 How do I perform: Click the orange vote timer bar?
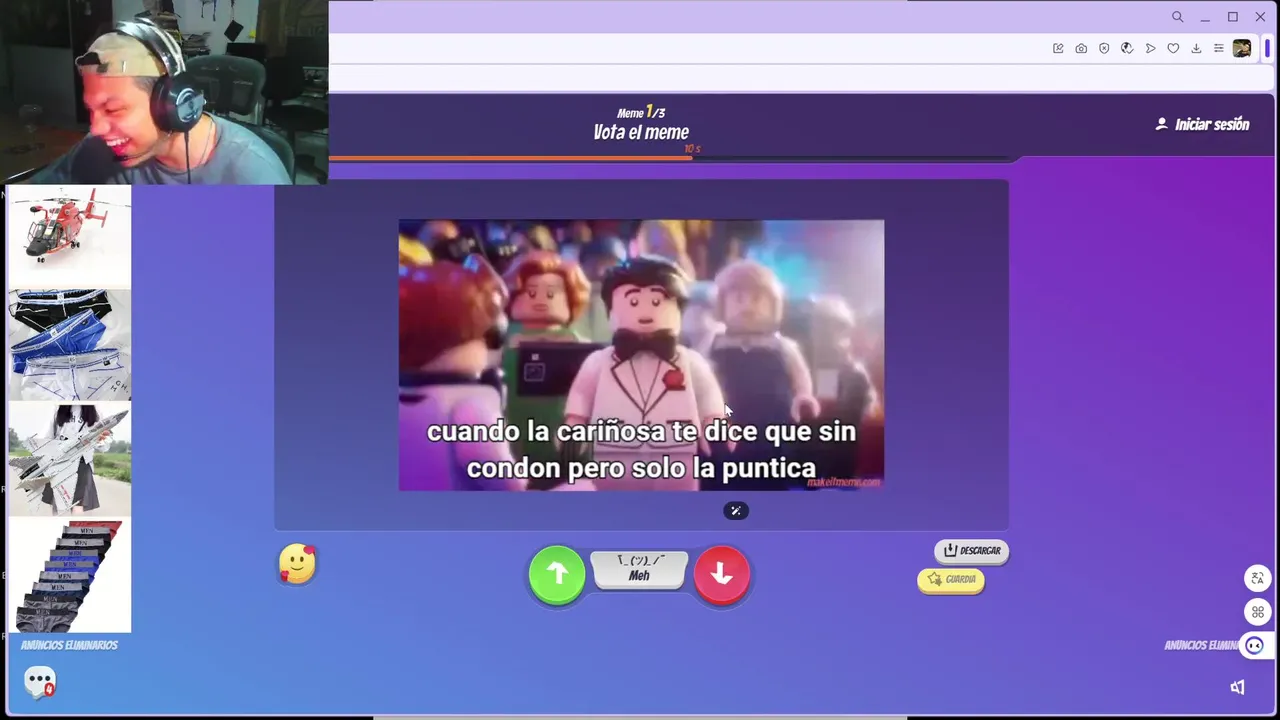click(510, 158)
